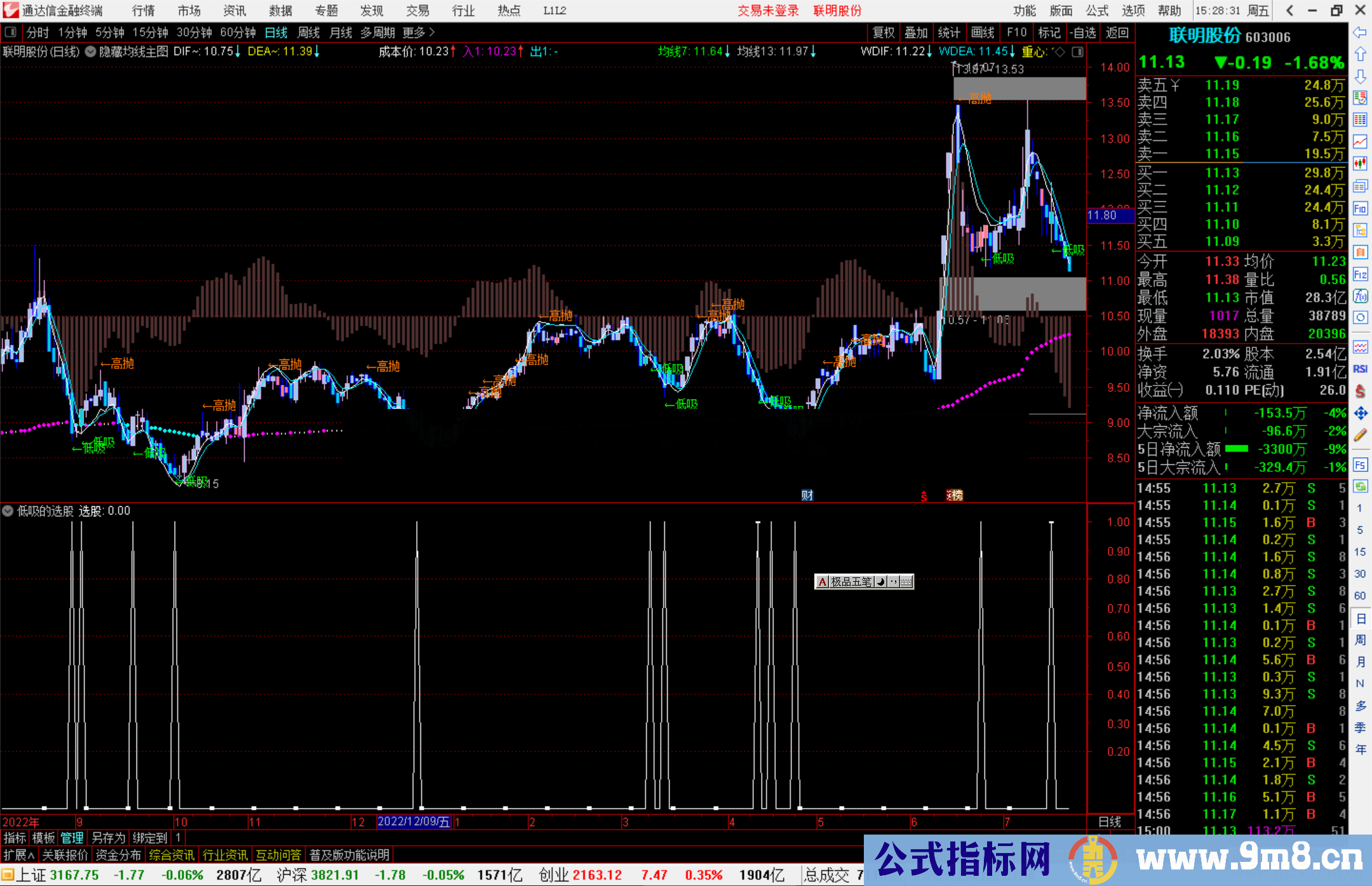Click the four-way move arrows icon
Viewport: 1372px width, 886px height.
click(x=1360, y=413)
